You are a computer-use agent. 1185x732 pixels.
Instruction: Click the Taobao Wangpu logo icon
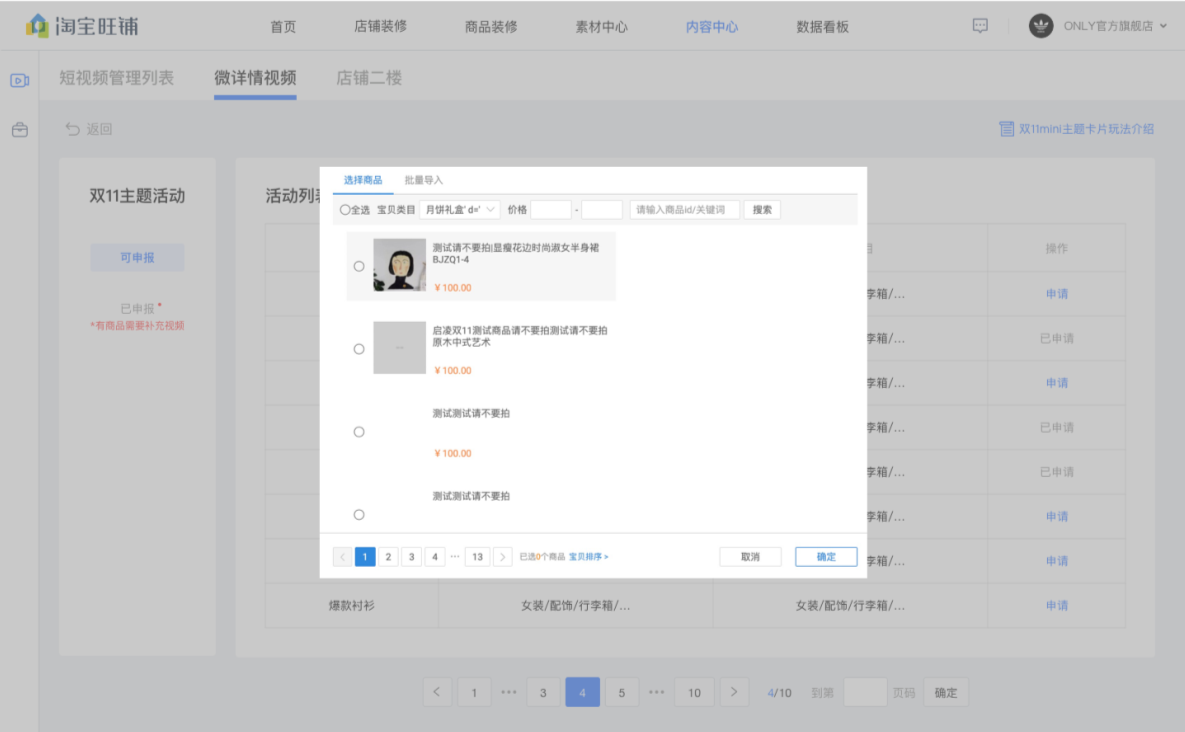[37, 26]
